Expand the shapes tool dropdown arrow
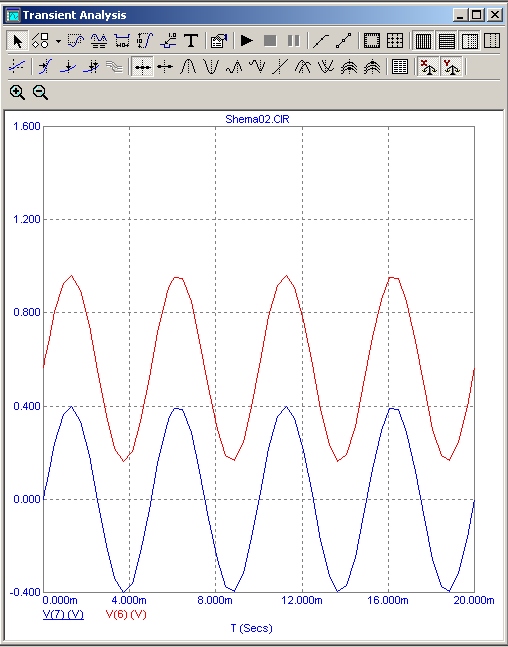The width and height of the screenshot is (508, 647). (x=58, y=41)
